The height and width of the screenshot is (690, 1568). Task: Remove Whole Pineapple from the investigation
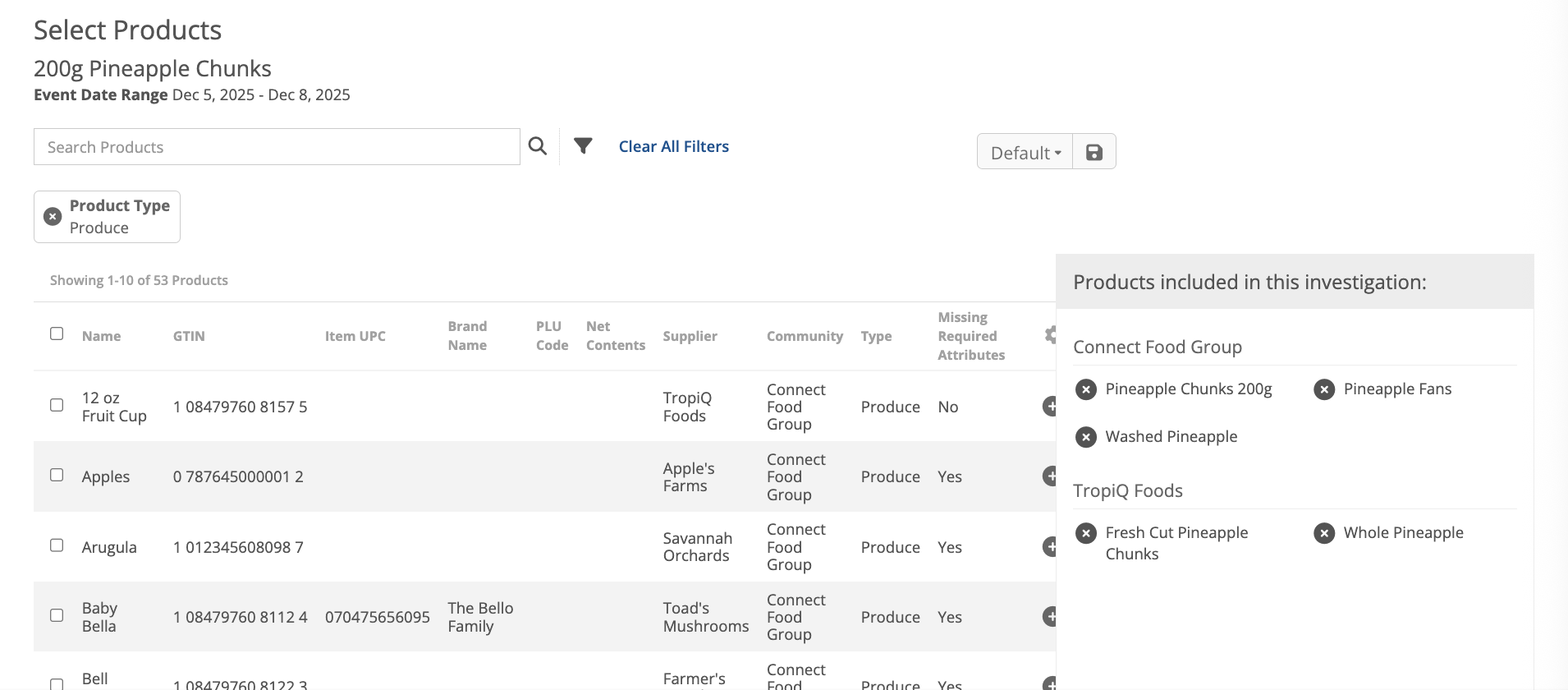pyautogui.click(x=1324, y=533)
